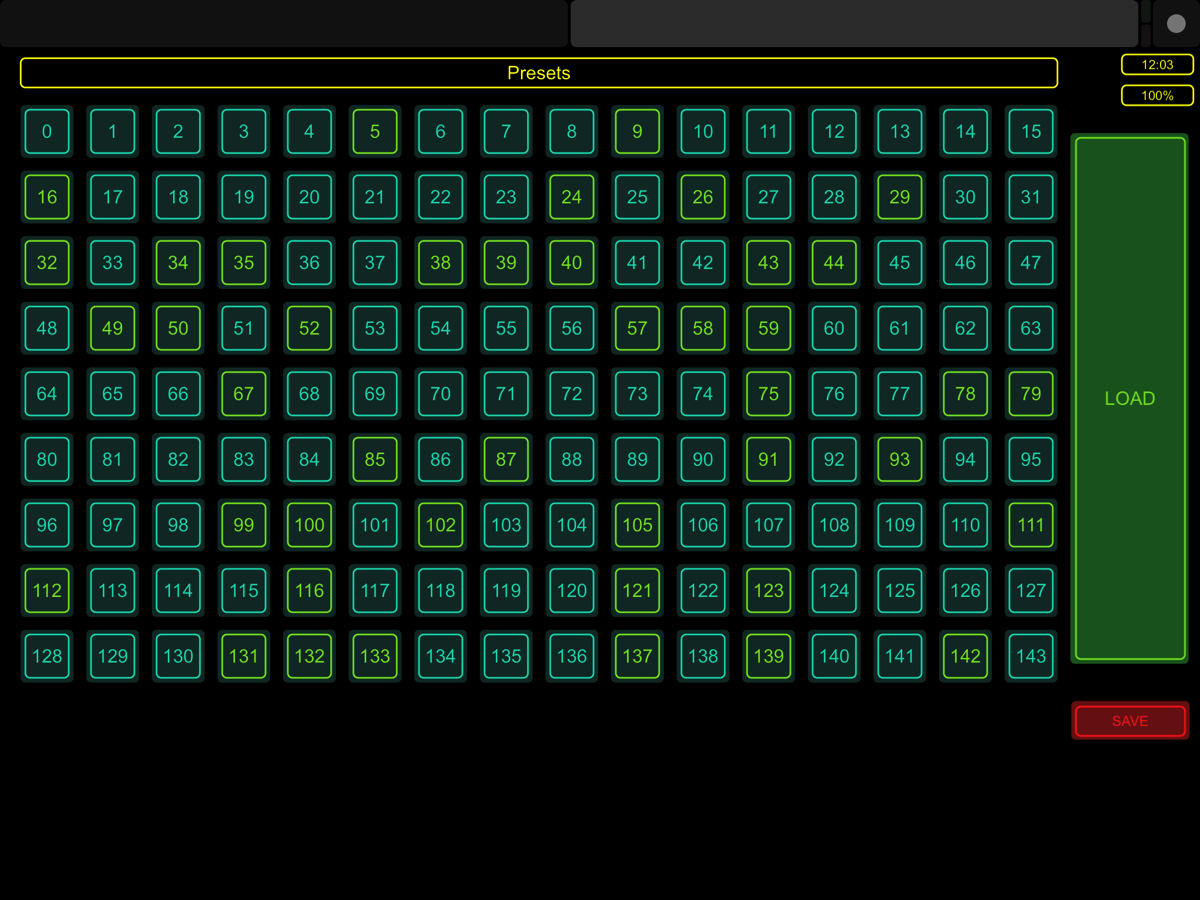Select preset number 75
This screenshot has width=1200, height=900.
click(x=769, y=393)
